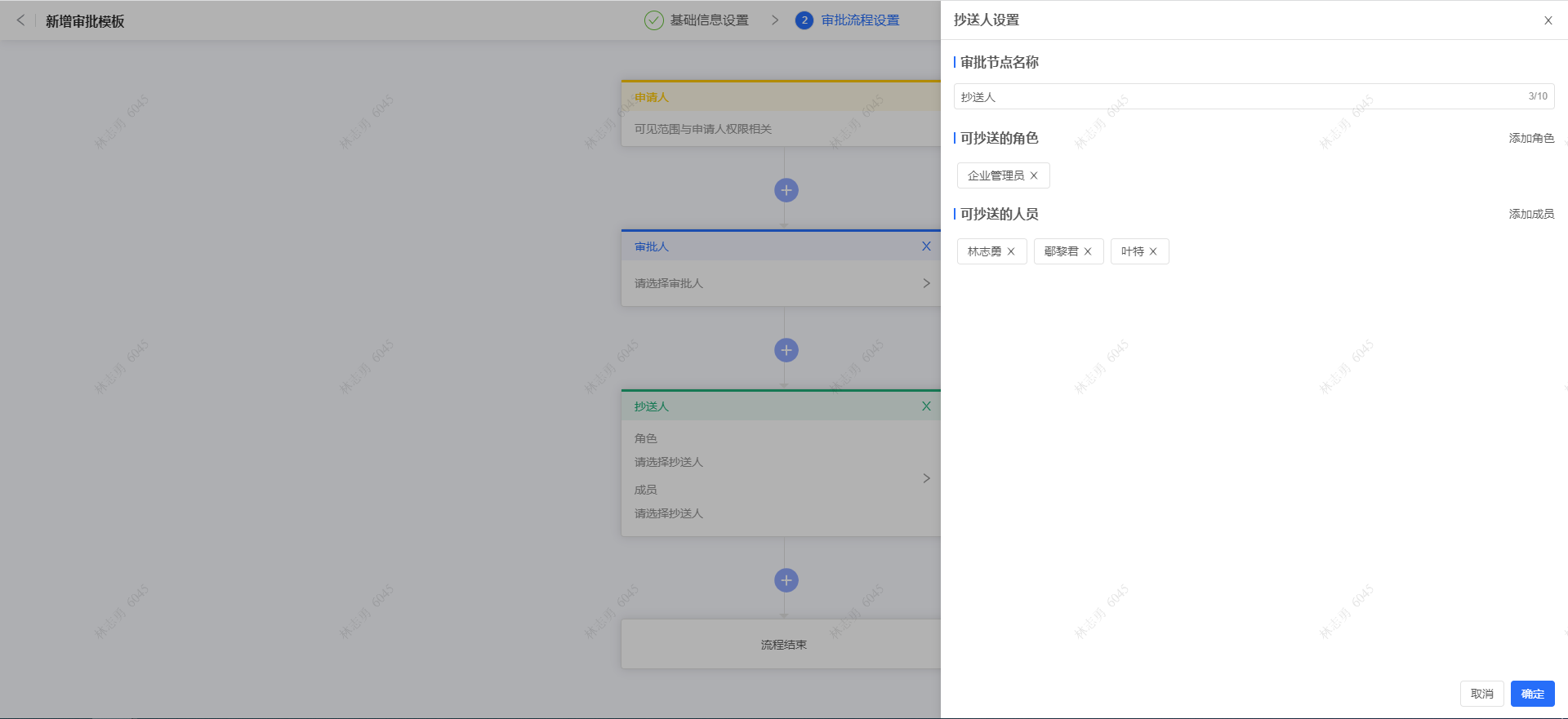Viewport: 1568px width, 719px height.
Task: Remove the 企业管理员 role tag
Action: click(1034, 175)
